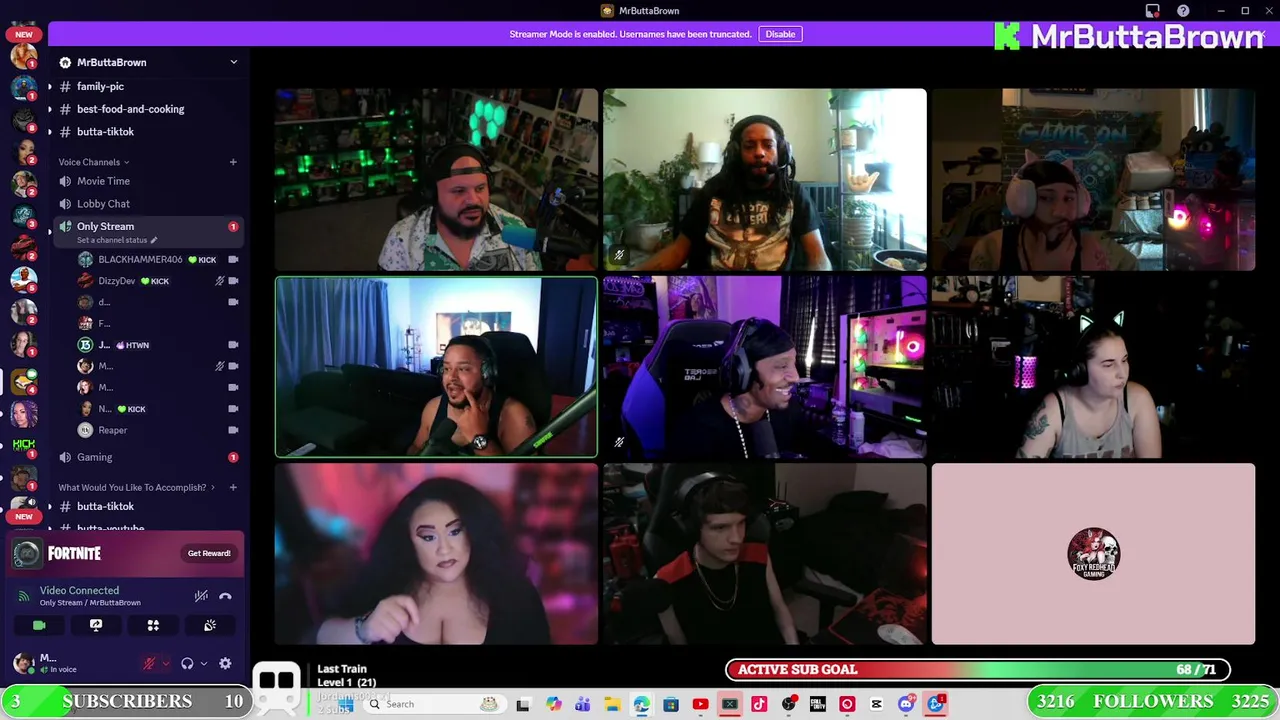The width and height of the screenshot is (1280, 720).
Task: Start screen share from the voice panel
Action: pyautogui.click(x=96, y=625)
